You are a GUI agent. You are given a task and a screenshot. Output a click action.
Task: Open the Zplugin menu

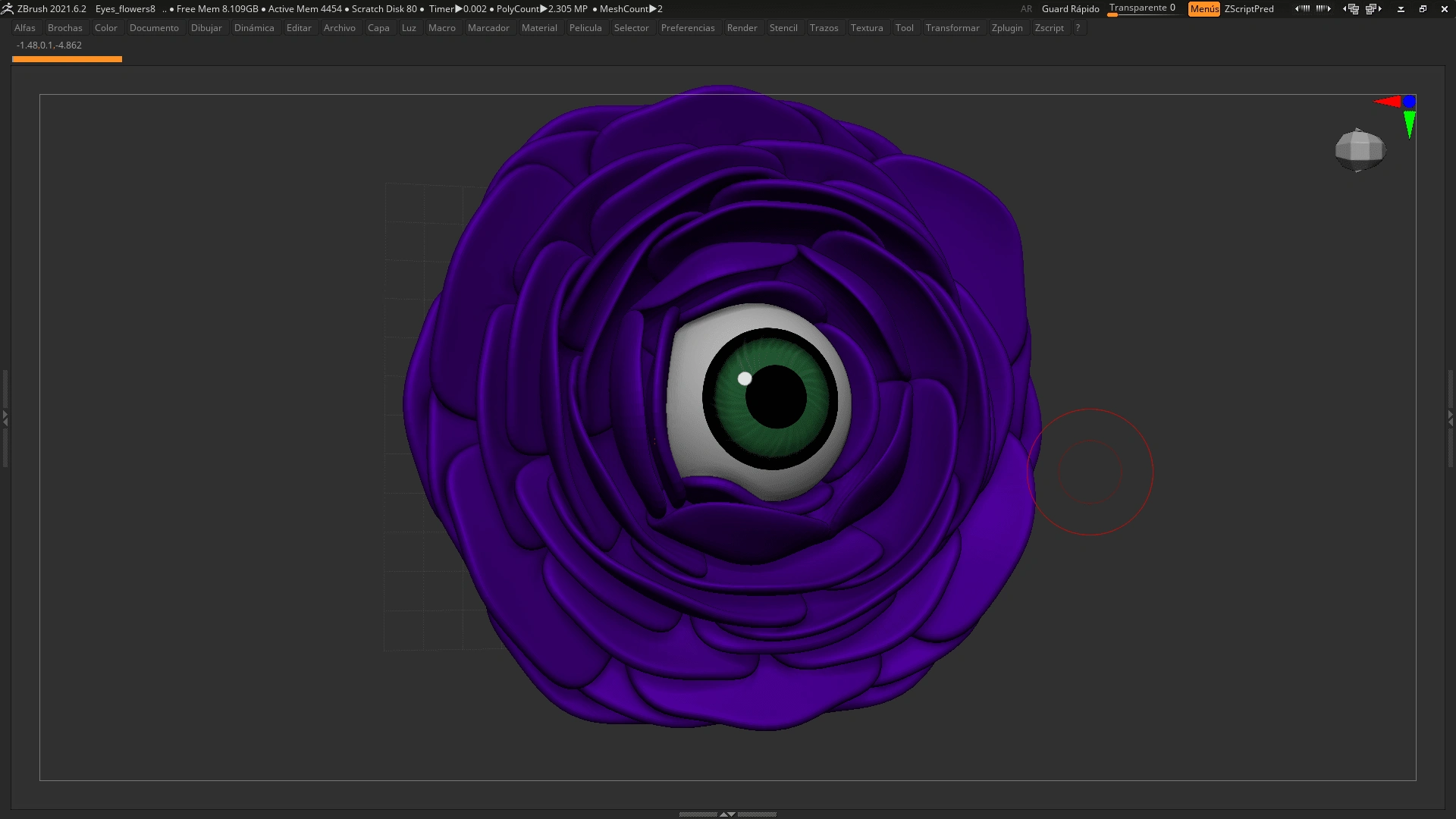1007,28
